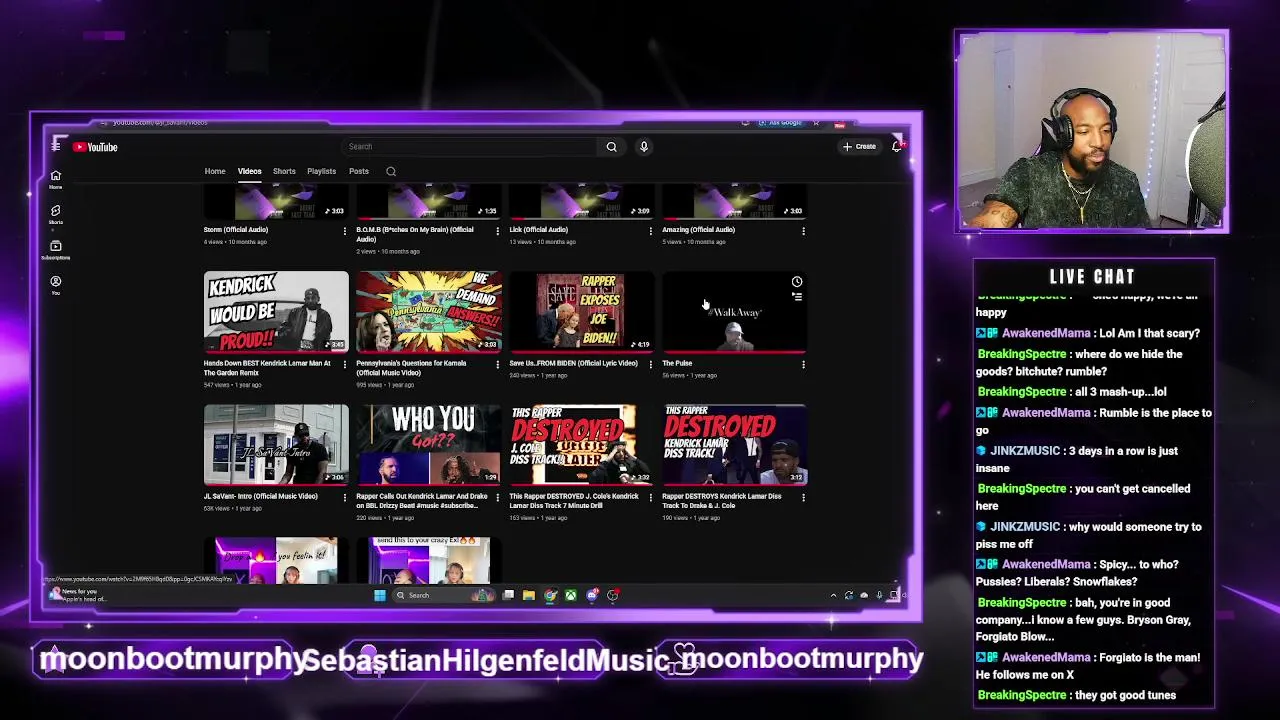This screenshot has height=720, width=1280.
Task: Show hidden system tray icons chevron
Action: [x=833, y=595]
